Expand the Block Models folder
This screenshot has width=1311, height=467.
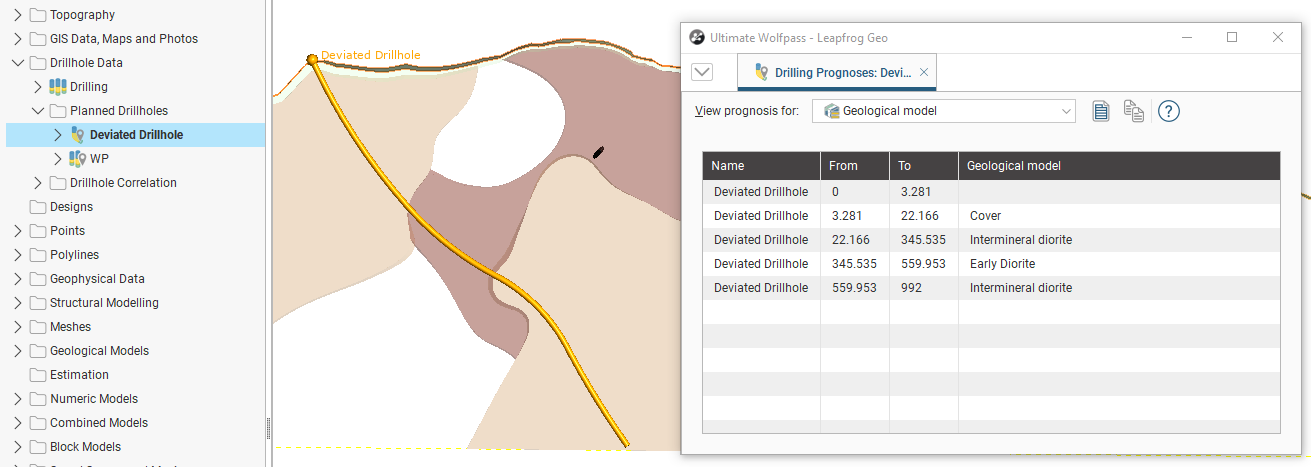click(x=17, y=447)
